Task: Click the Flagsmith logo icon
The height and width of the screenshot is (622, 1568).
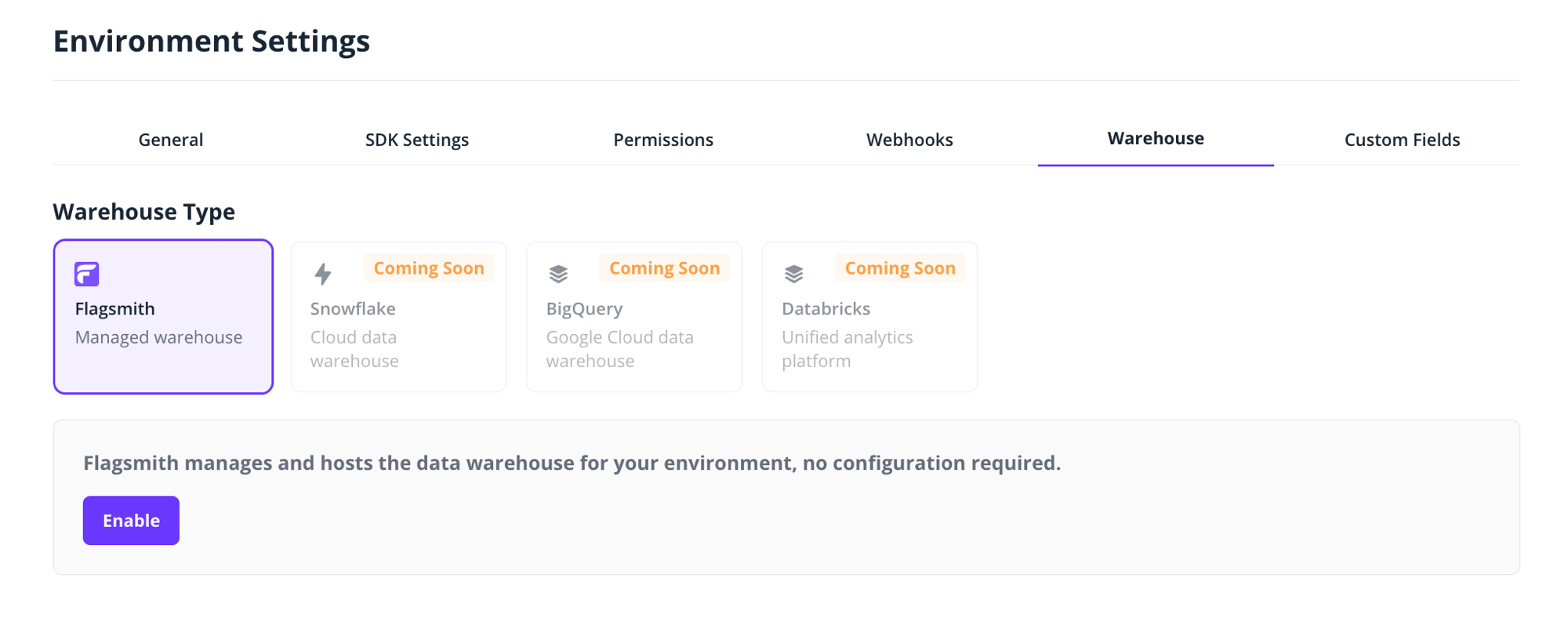Action: [86, 274]
